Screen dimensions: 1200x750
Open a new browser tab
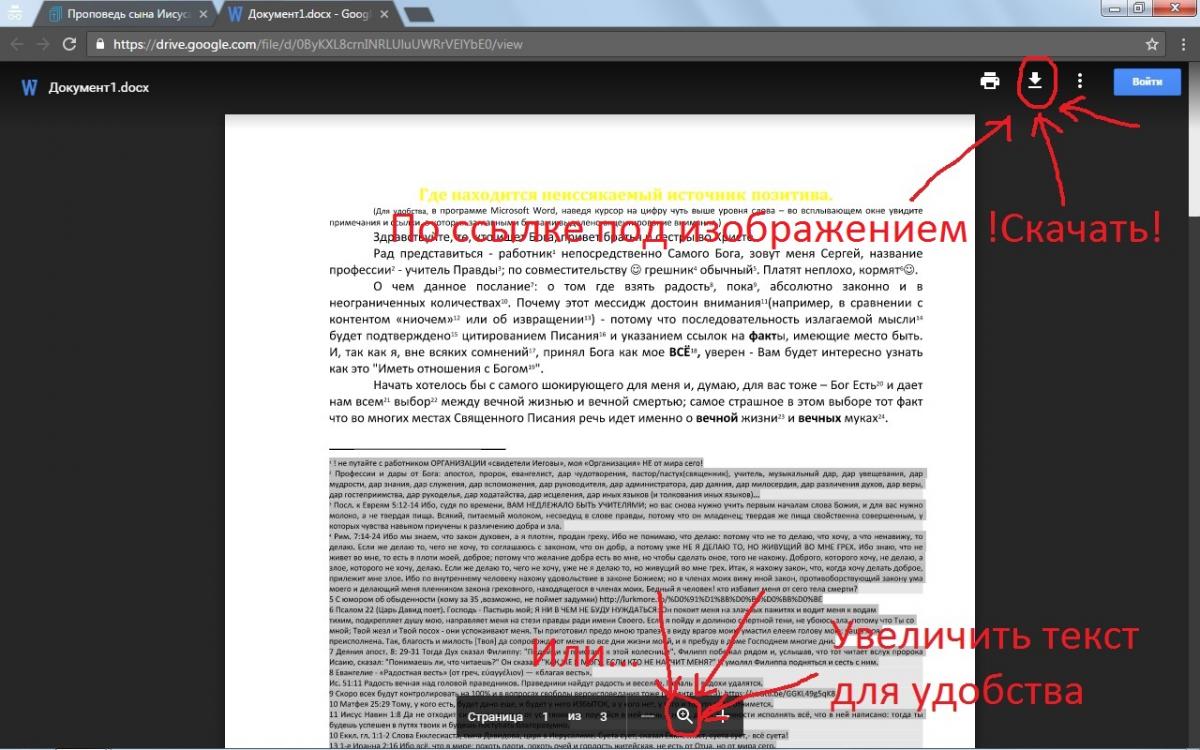(419, 15)
